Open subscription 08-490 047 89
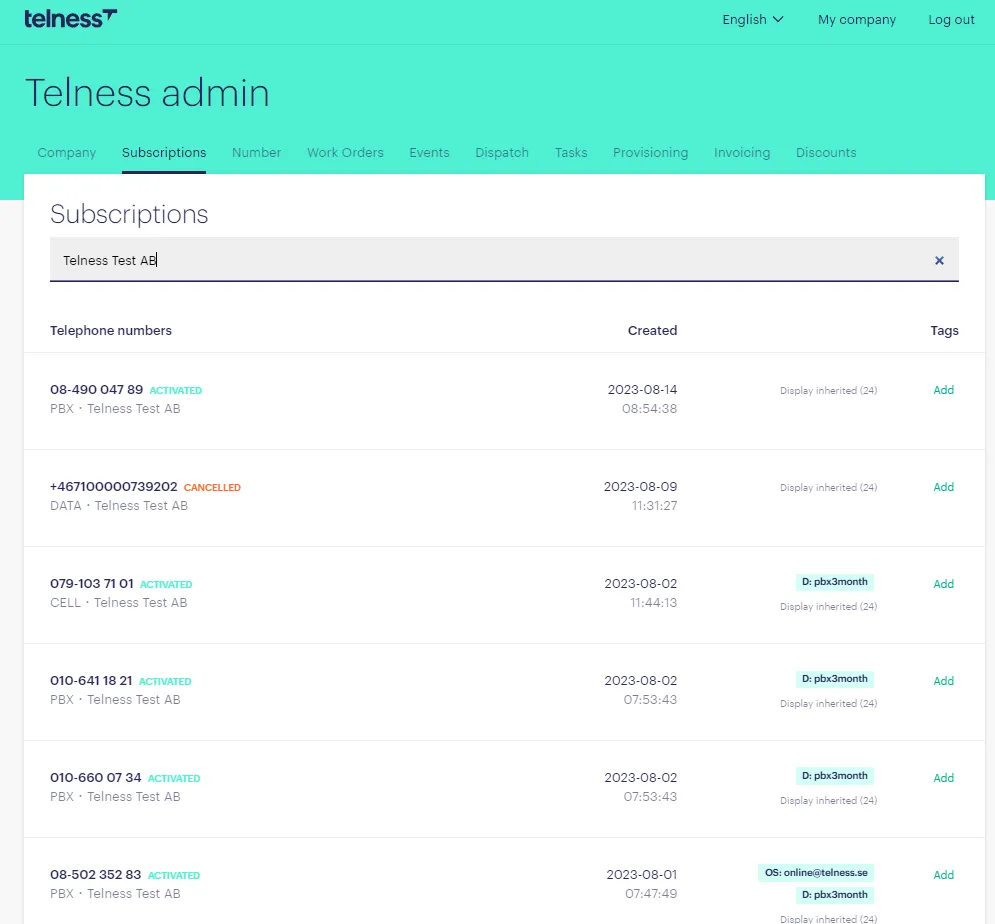 [x=96, y=390]
